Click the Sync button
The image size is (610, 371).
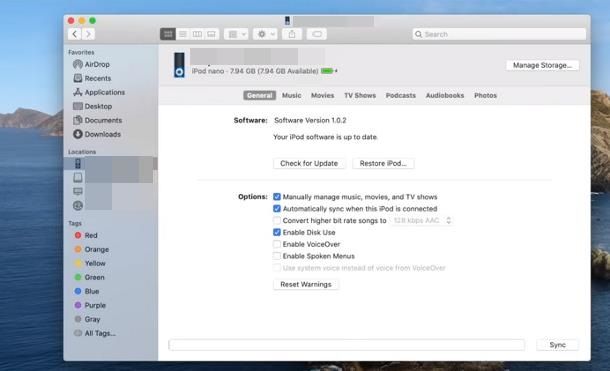[557, 345]
